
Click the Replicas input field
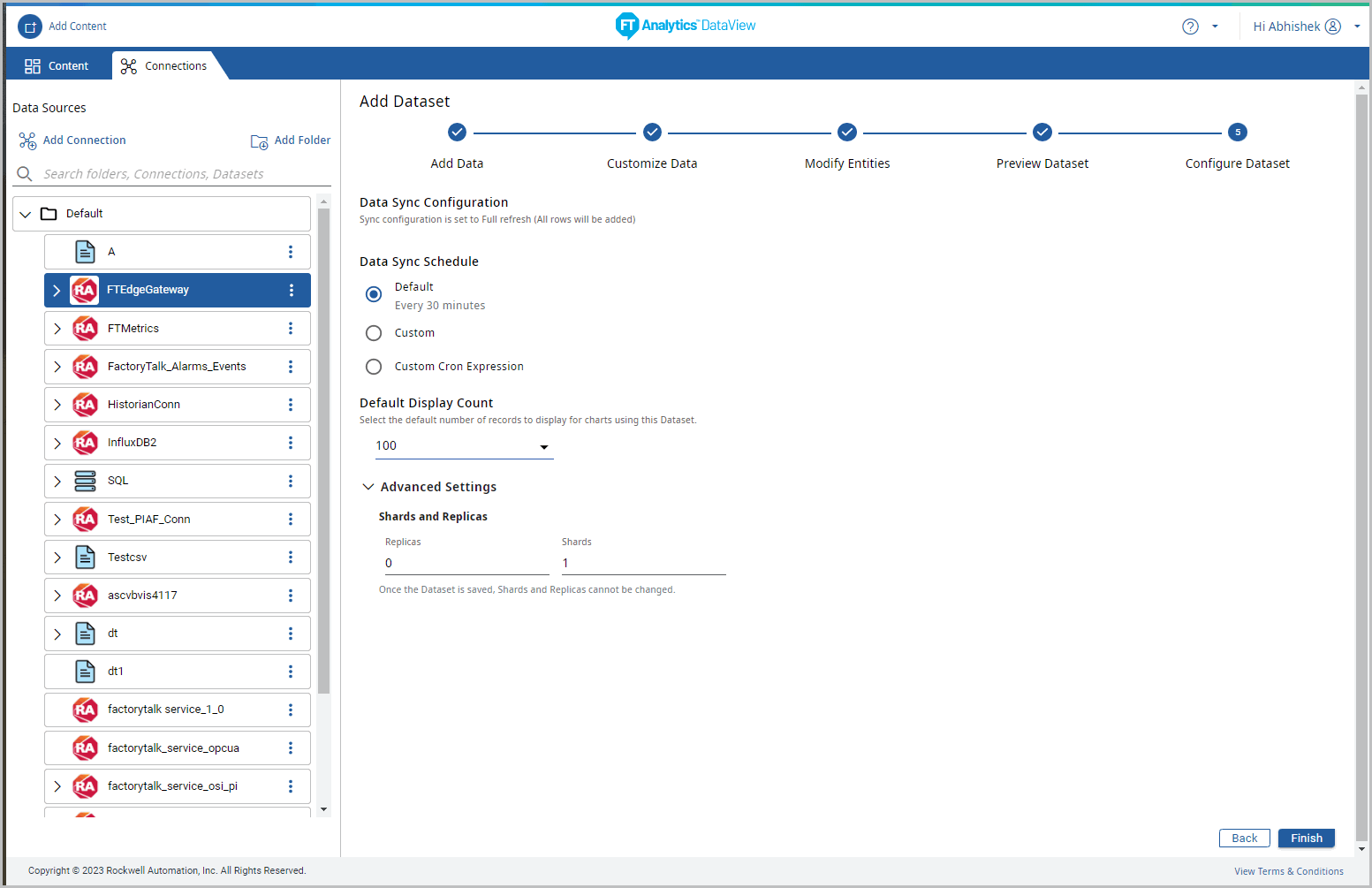[x=466, y=564]
